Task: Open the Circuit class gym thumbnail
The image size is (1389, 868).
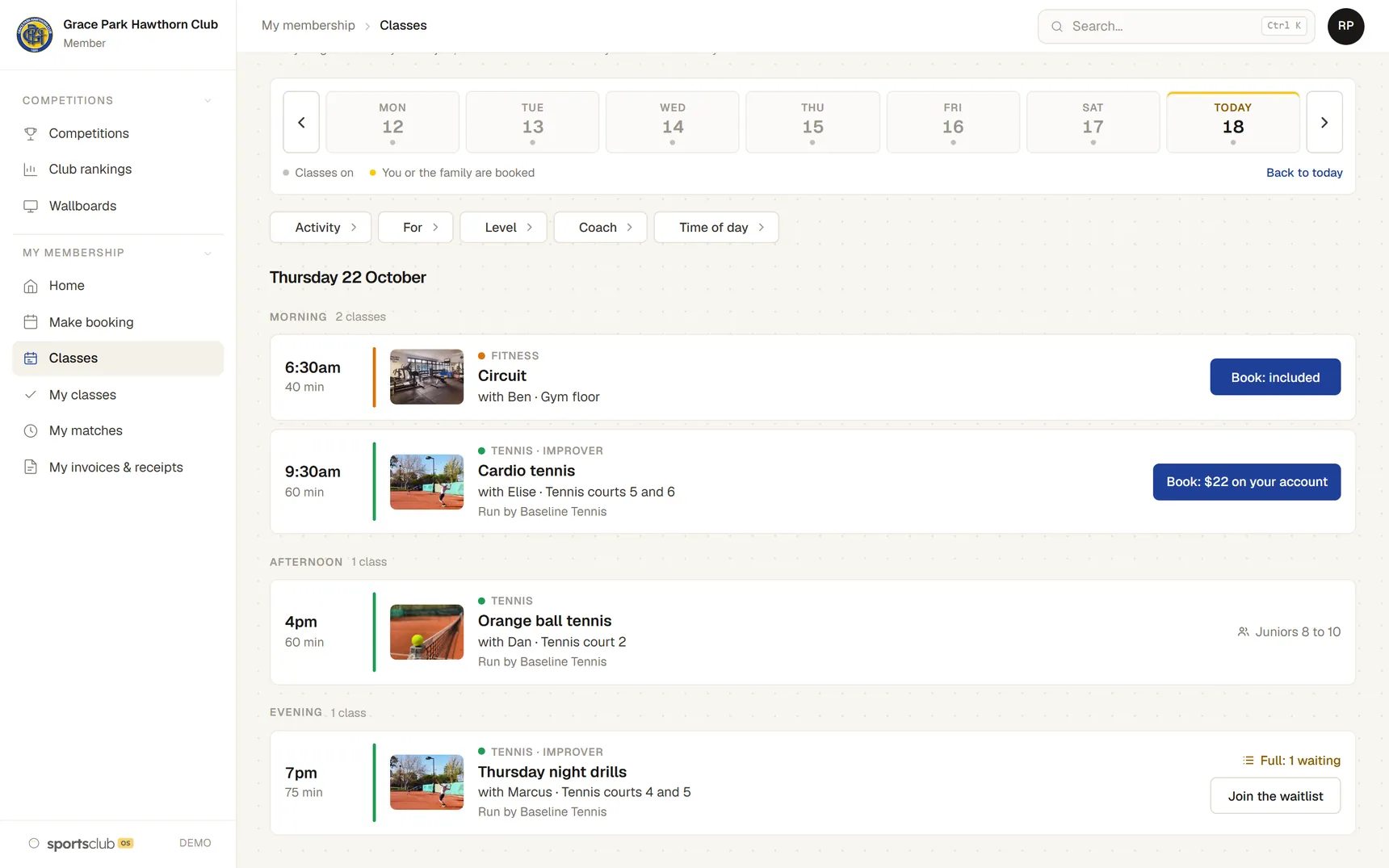Action: [x=426, y=377]
